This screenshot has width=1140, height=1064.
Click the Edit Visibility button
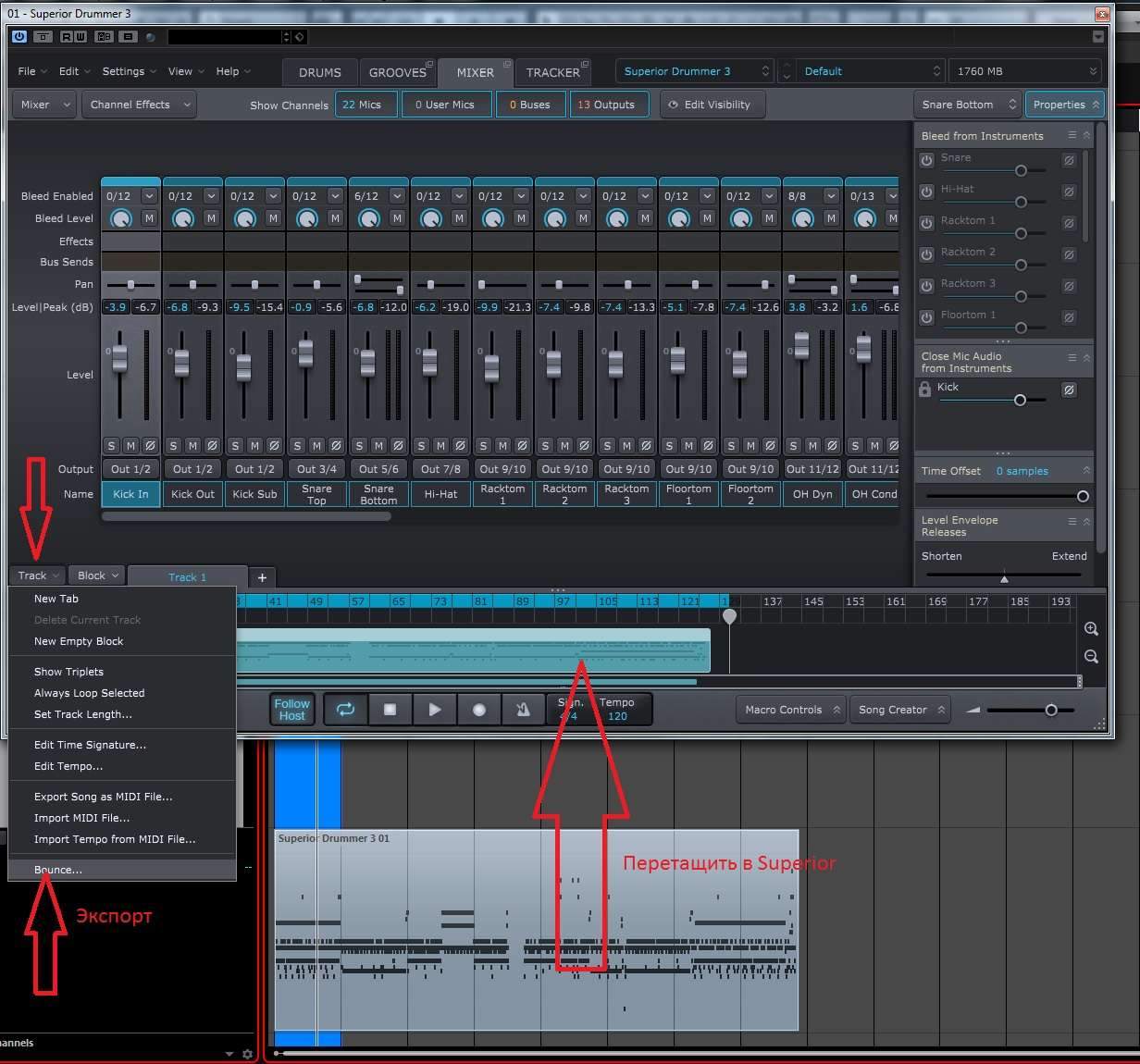click(710, 105)
